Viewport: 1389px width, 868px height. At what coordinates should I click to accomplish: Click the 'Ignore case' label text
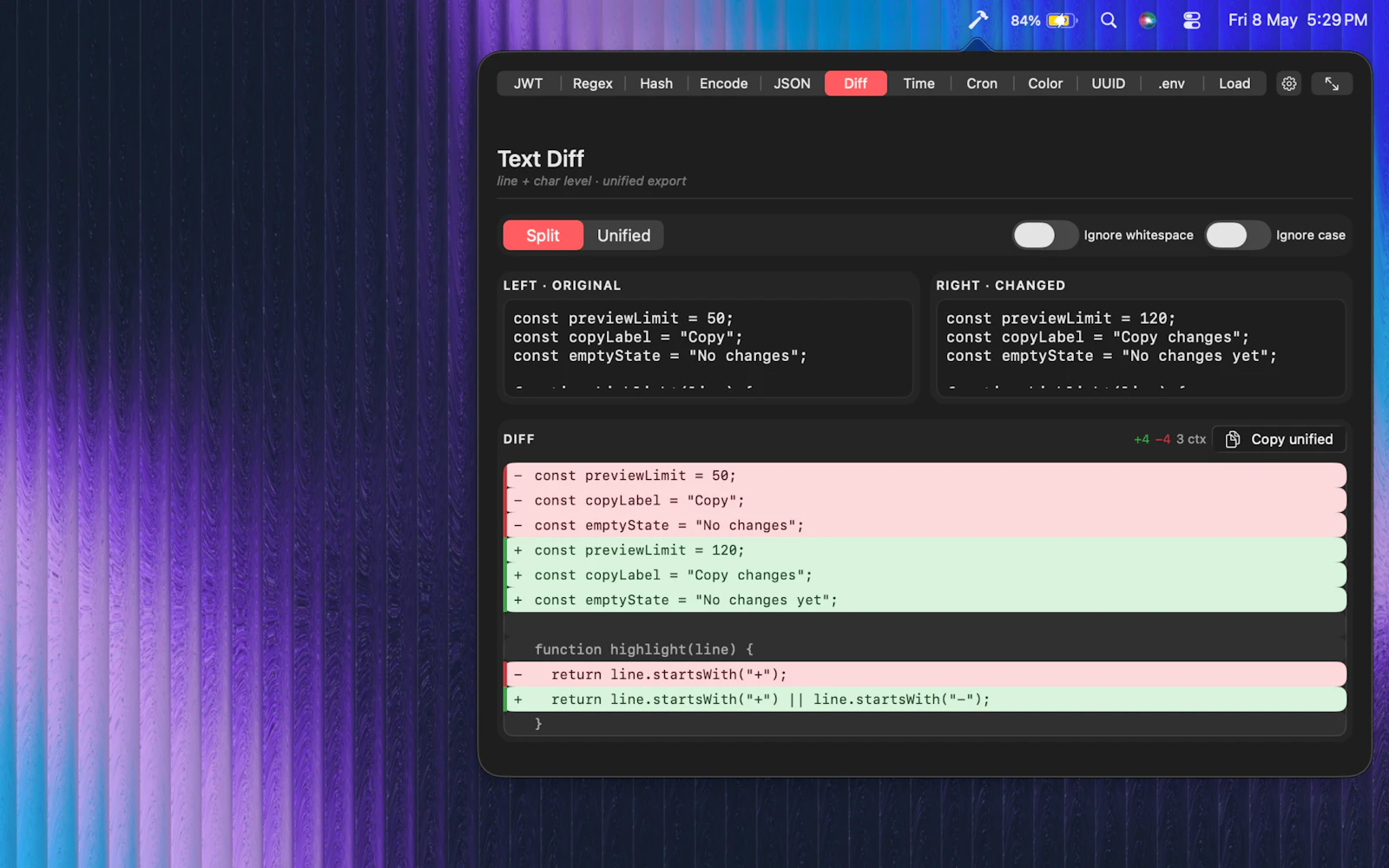pos(1310,235)
